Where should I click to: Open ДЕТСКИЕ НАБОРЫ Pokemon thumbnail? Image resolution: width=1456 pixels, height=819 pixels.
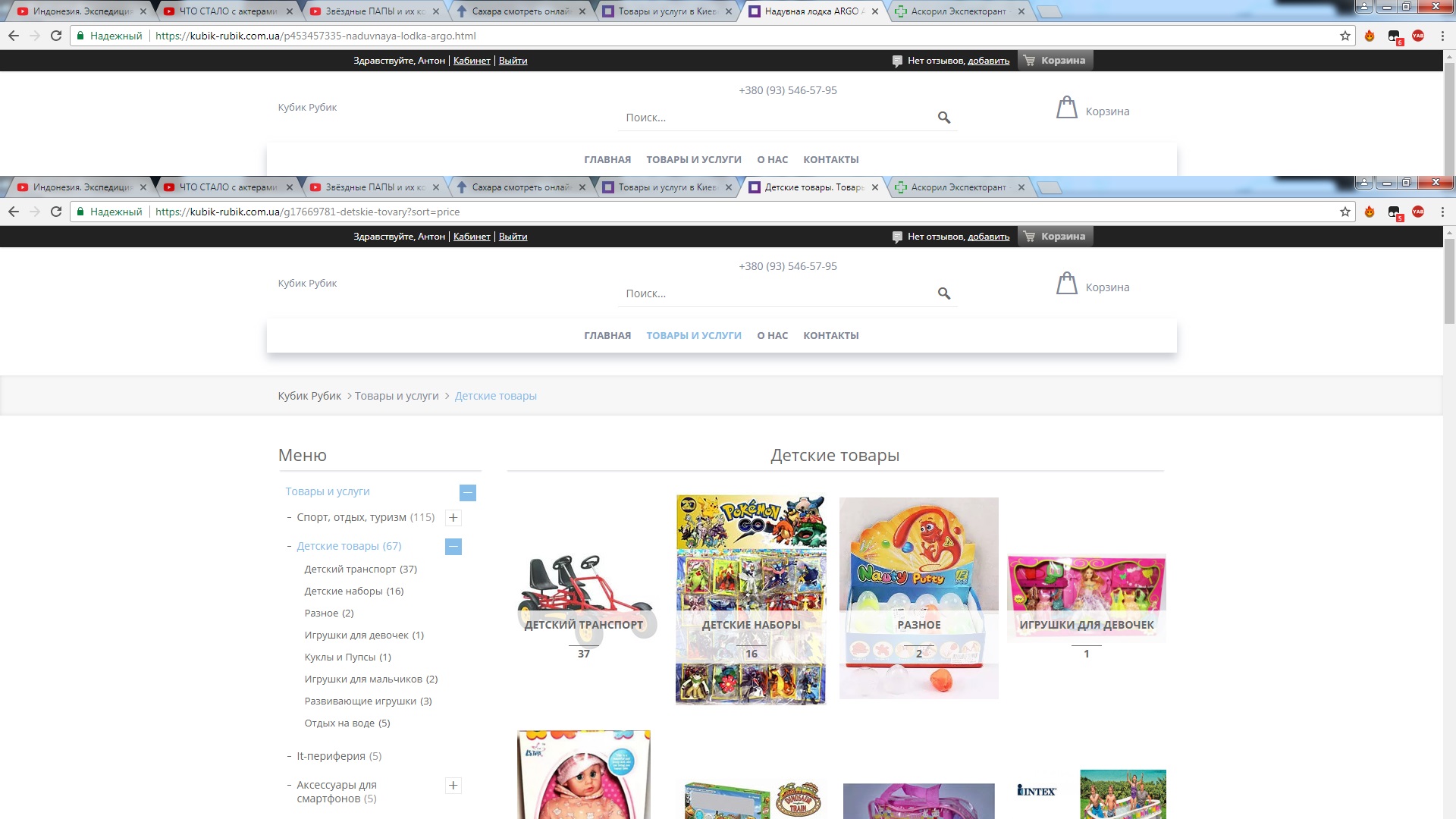(x=751, y=600)
